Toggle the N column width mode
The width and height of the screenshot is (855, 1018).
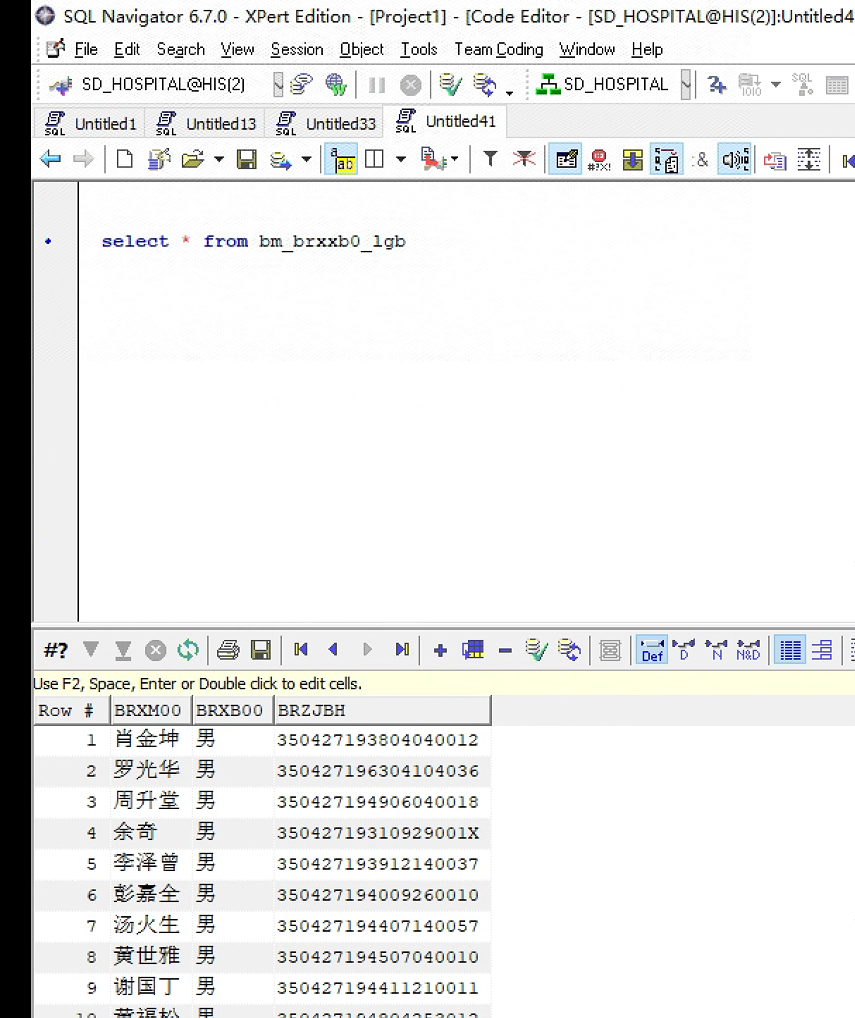(x=717, y=650)
